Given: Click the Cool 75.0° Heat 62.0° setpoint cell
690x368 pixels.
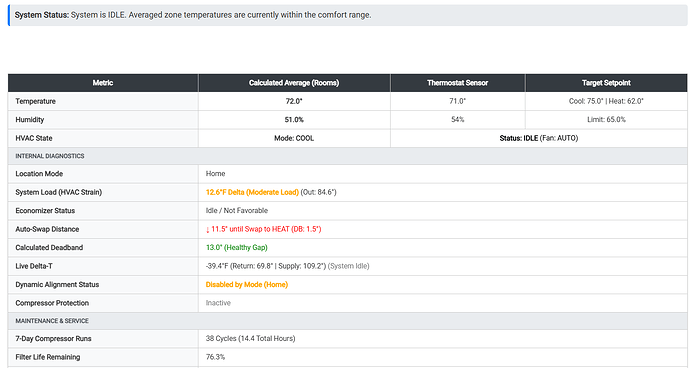Looking at the screenshot, I should pos(606,101).
